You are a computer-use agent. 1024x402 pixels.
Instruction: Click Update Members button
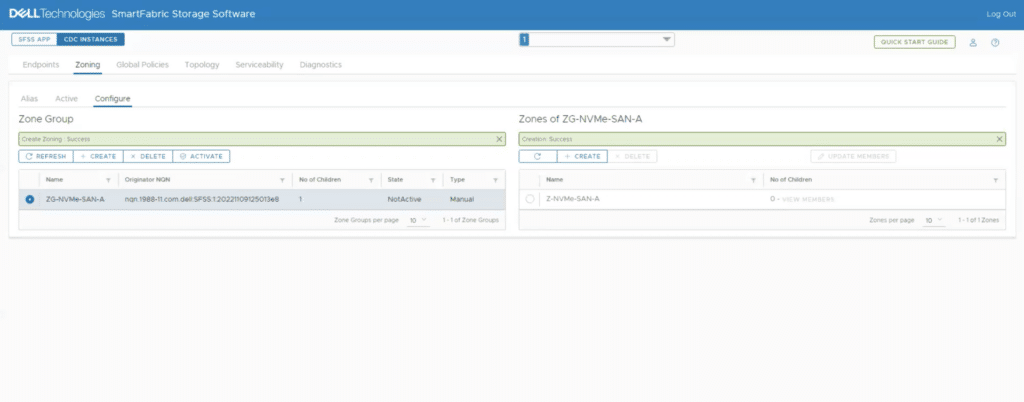[854, 157]
